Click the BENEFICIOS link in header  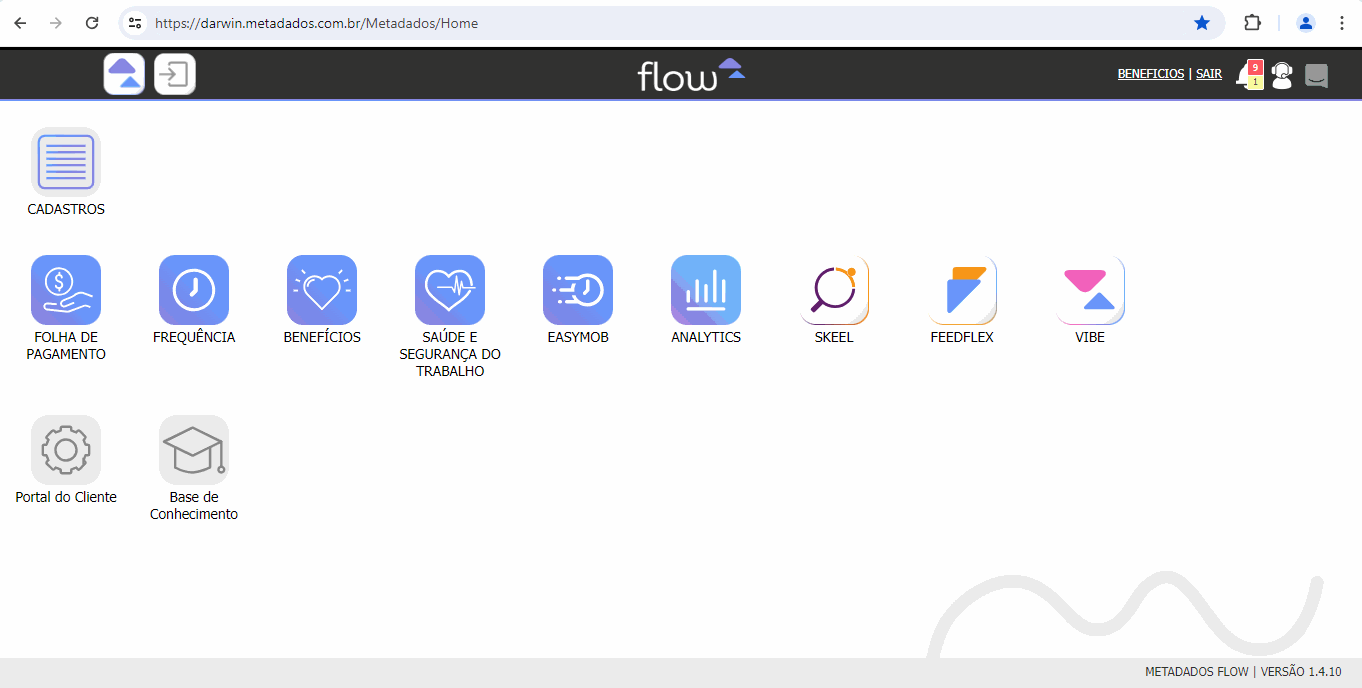click(x=1151, y=74)
